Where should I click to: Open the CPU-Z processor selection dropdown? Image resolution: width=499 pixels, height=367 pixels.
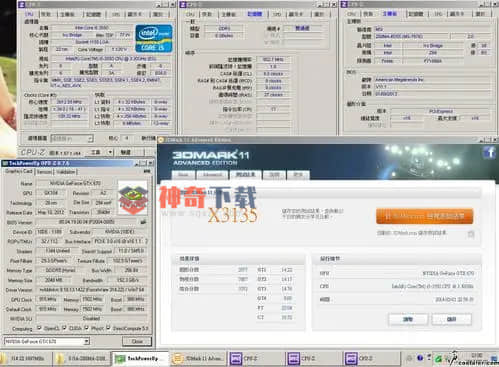[71, 138]
